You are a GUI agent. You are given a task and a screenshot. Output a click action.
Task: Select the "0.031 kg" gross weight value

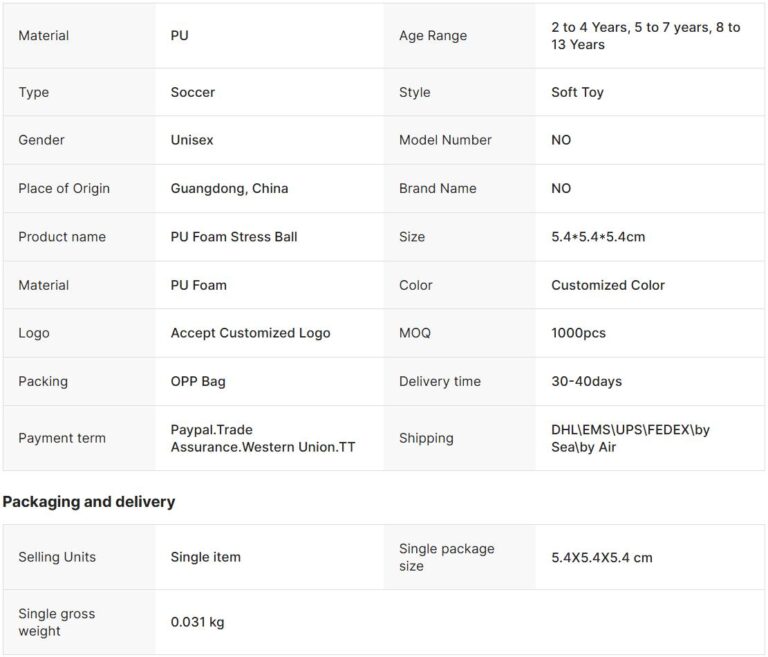(x=197, y=622)
